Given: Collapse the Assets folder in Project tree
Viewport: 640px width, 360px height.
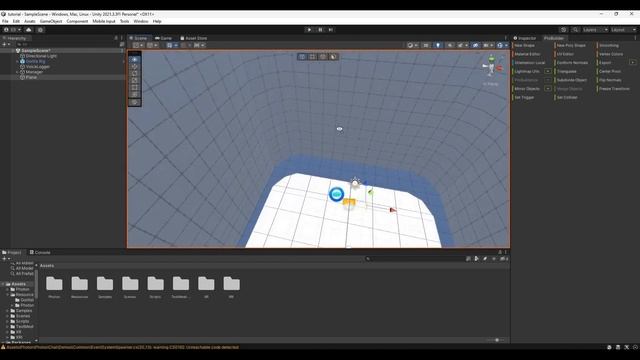Looking at the screenshot, I should 3,284.
